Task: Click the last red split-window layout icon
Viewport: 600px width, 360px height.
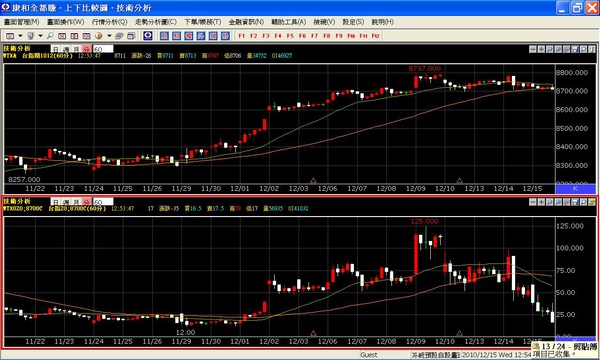Action: [x=86, y=36]
